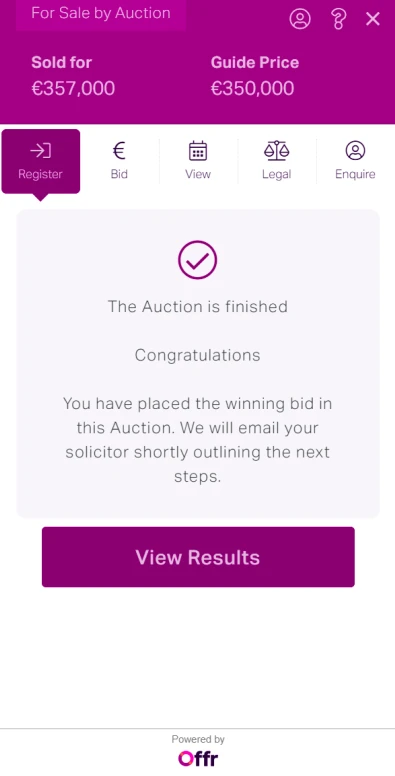Go to the Legal tab label
The width and height of the screenshot is (395, 776).
[276, 174]
